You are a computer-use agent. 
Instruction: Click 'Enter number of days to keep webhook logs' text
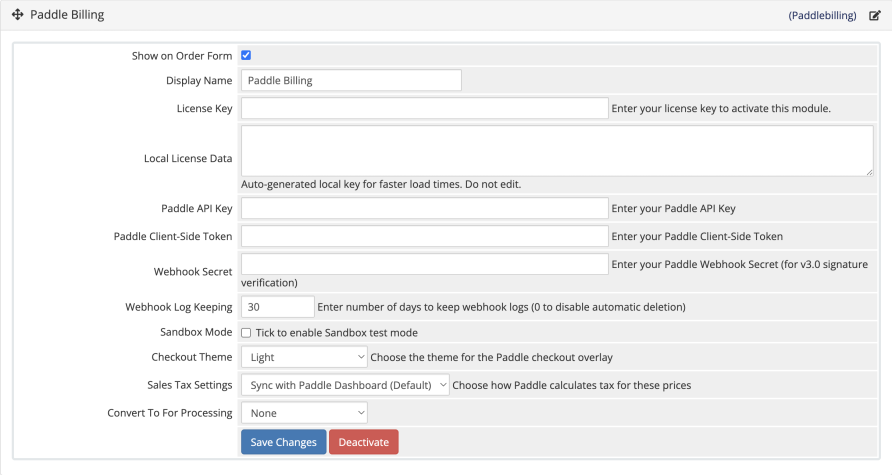[x=501, y=307]
